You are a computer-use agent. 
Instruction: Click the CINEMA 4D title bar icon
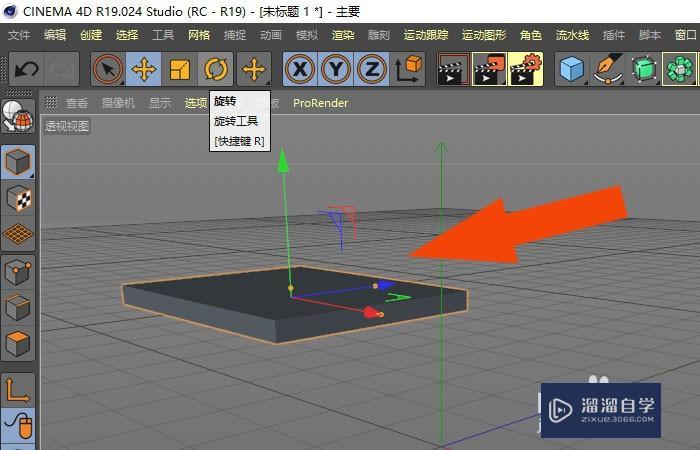pyautogui.click(x=9, y=11)
